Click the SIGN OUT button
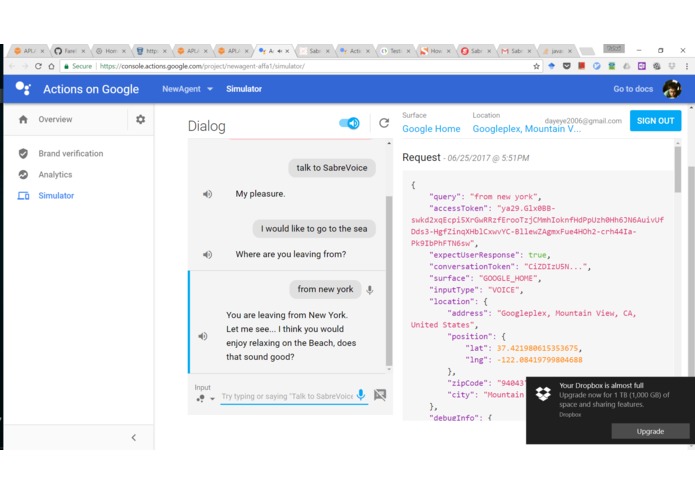Viewport: 695px width, 494px height. [655, 121]
